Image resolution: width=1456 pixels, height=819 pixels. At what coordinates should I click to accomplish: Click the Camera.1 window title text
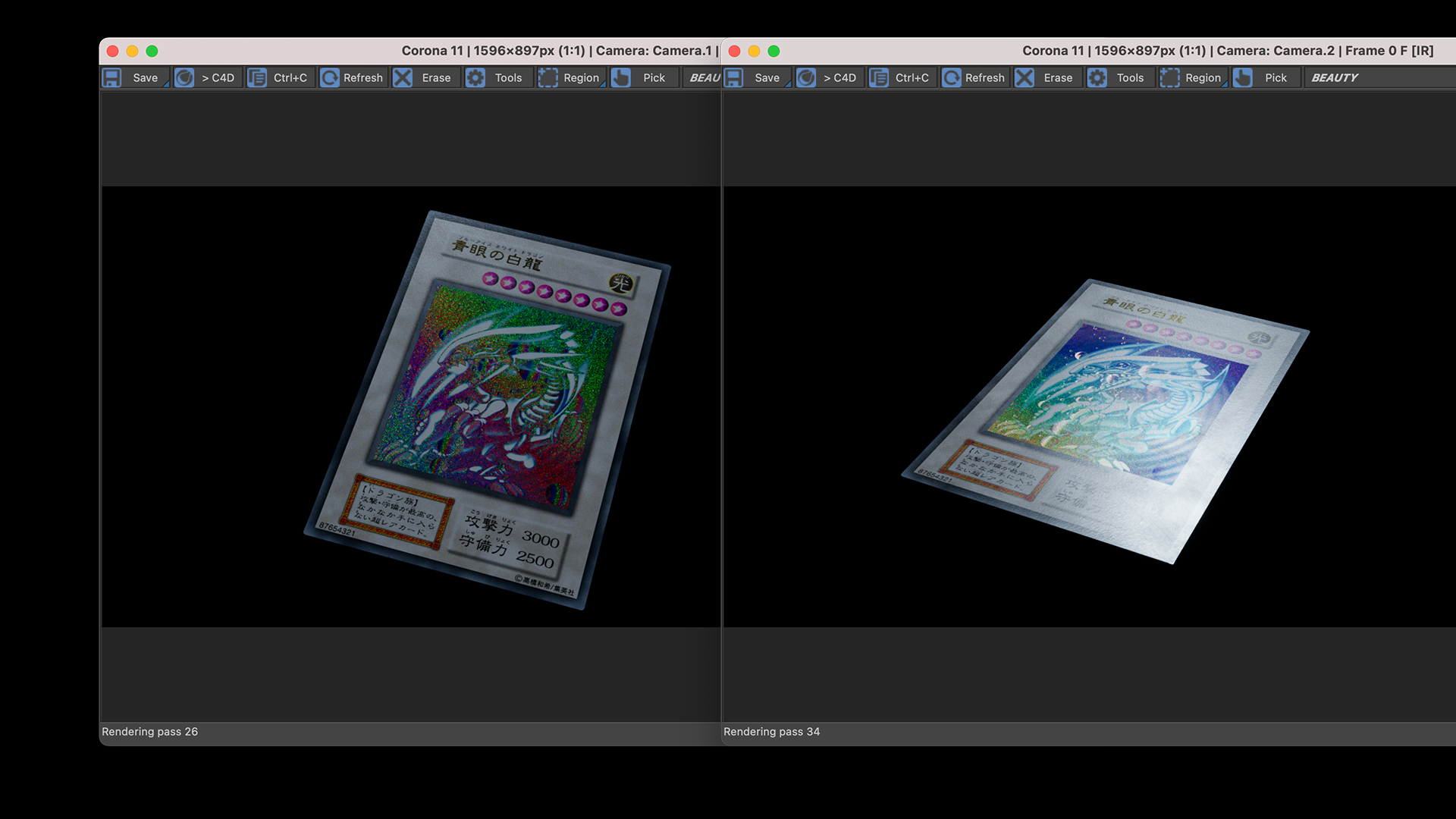(x=560, y=51)
